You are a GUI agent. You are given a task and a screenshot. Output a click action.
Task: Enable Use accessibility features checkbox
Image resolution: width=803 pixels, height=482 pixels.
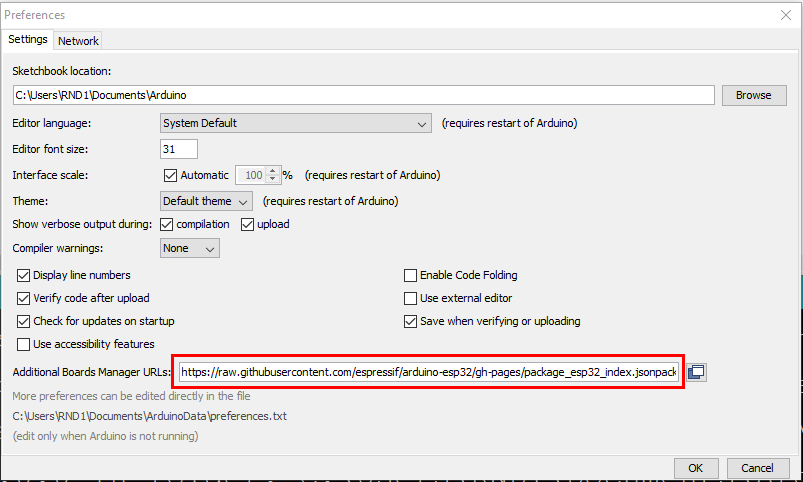(x=25, y=344)
